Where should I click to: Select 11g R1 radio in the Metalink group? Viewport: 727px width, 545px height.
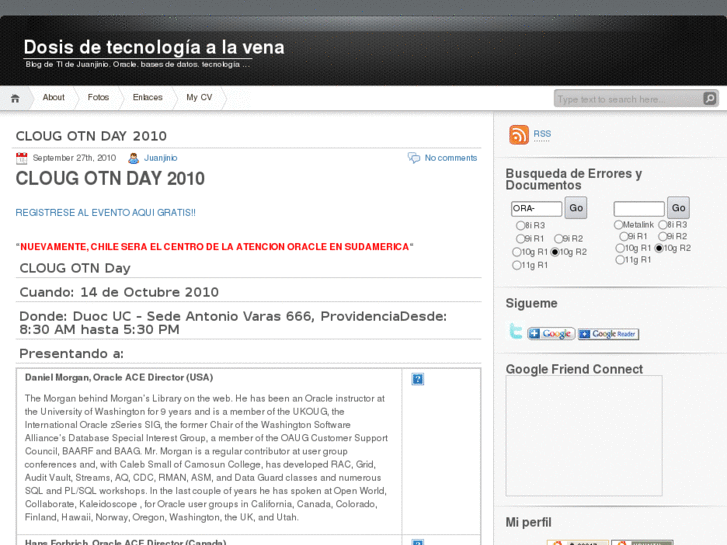coord(620,260)
